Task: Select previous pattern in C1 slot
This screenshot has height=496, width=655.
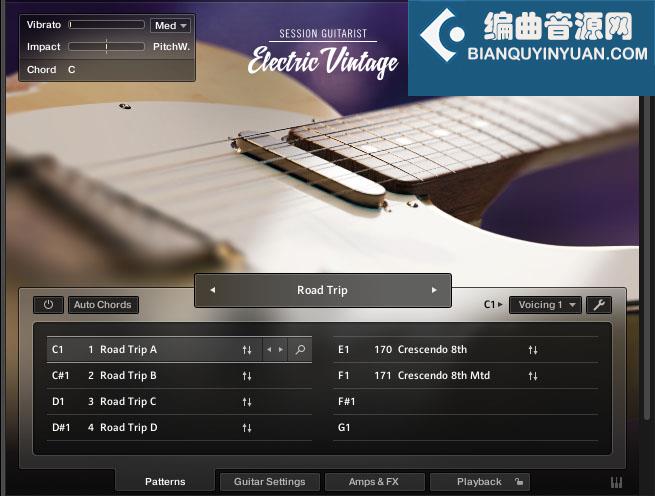Action: [x=269, y=349]
